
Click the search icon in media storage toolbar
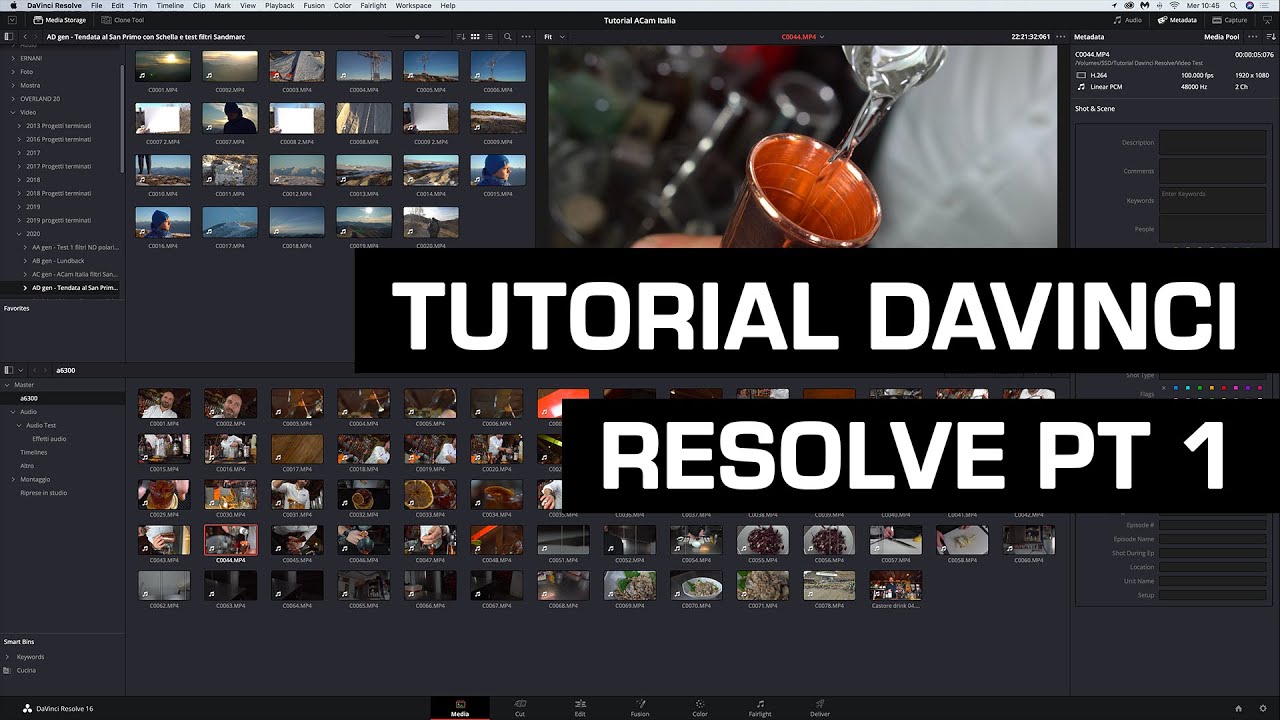coord(508,37)
